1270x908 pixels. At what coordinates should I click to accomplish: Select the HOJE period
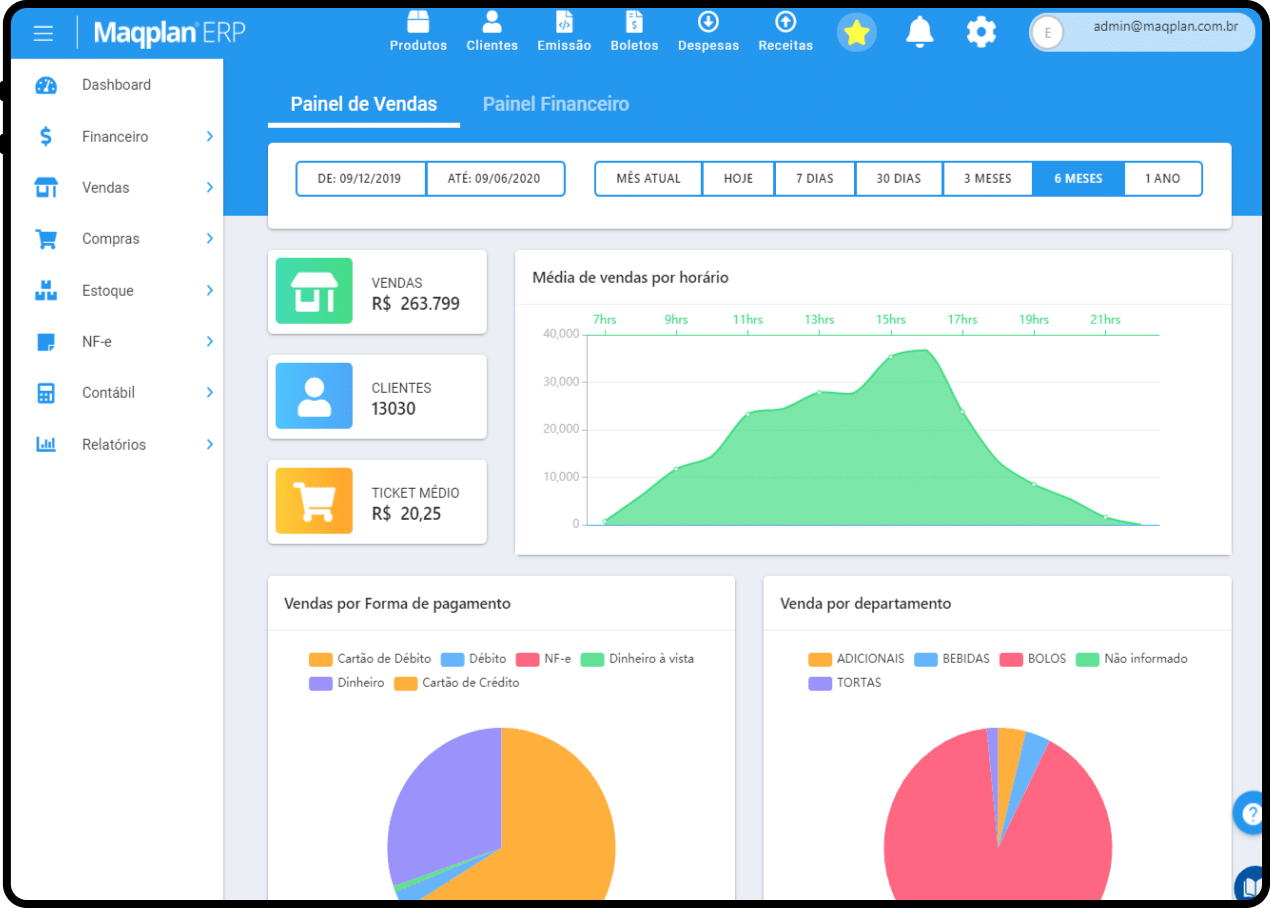739,179
